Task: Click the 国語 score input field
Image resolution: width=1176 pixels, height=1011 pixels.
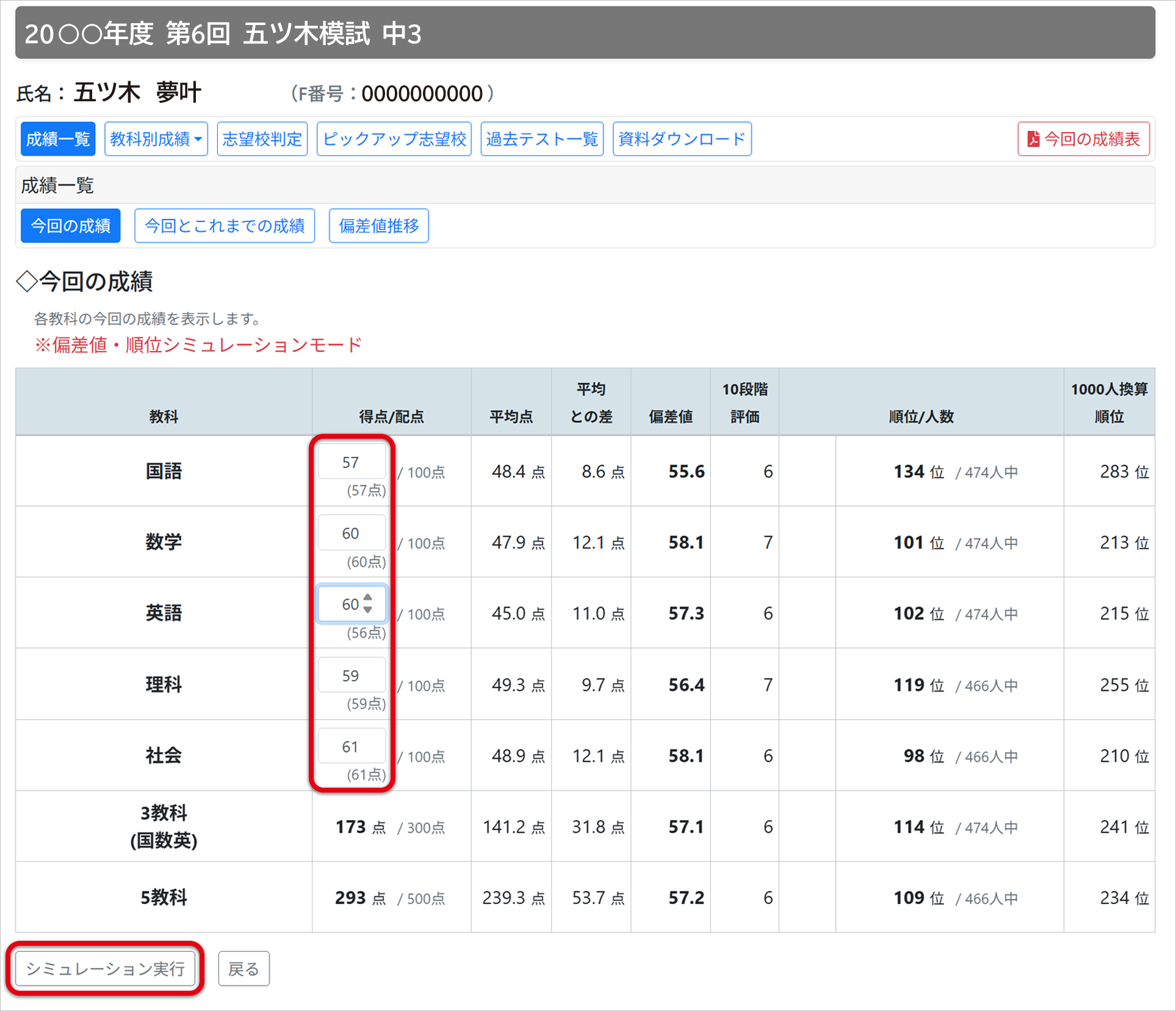Action: 351,462
